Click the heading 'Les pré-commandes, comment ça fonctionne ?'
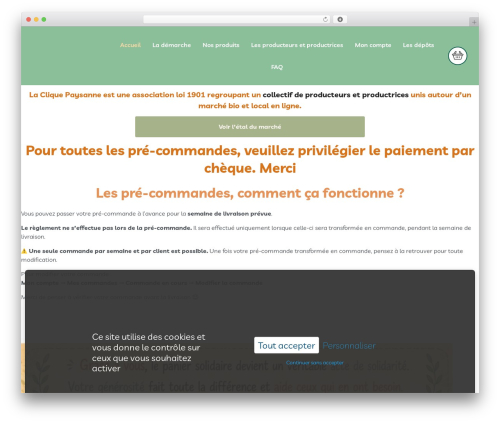The height and width of the screenshot is (423, 500). pyautogui.click(x=250, y=193)
